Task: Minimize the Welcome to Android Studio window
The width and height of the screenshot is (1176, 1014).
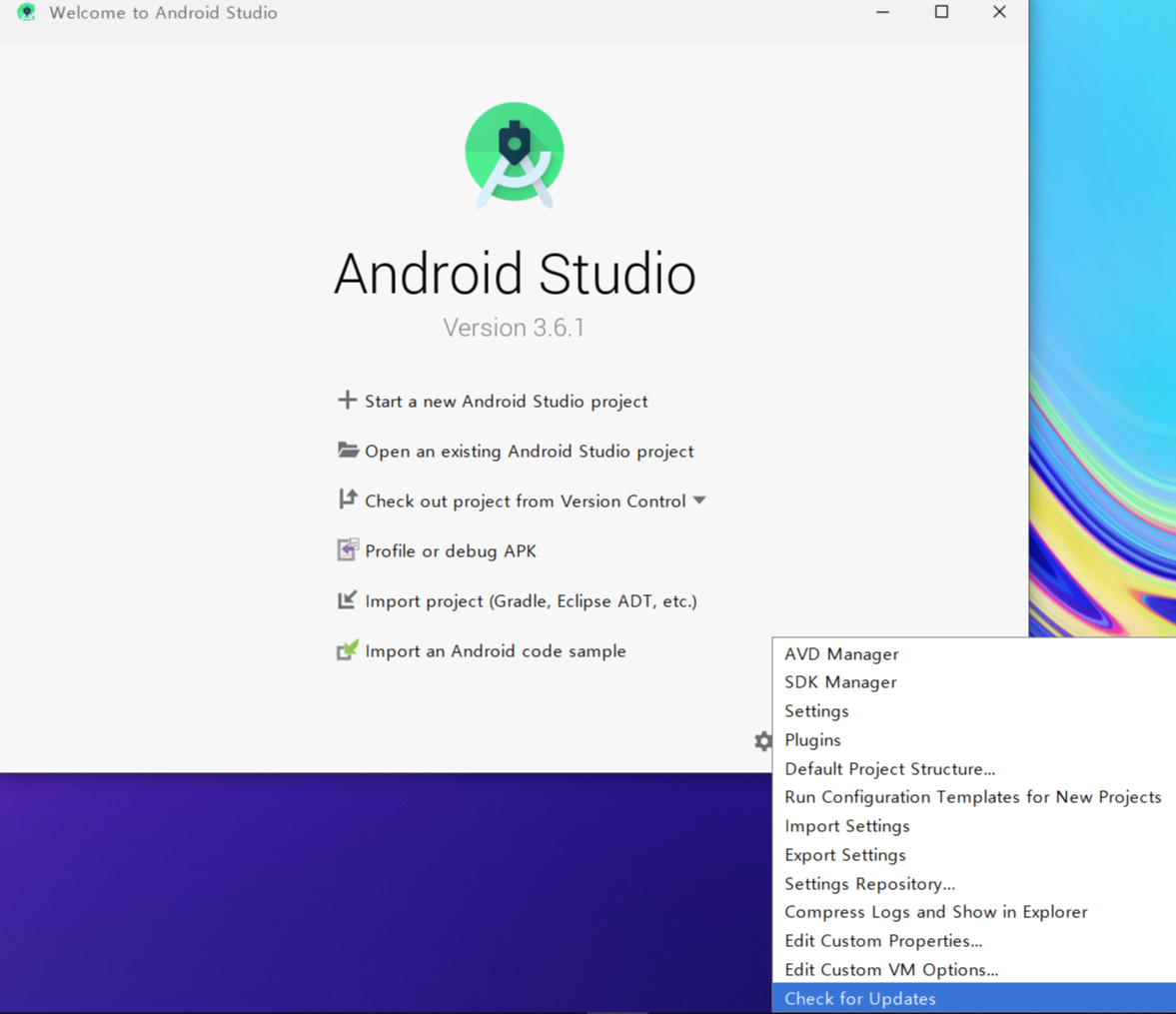Action: pyautogui.click(x=883, y=12)
